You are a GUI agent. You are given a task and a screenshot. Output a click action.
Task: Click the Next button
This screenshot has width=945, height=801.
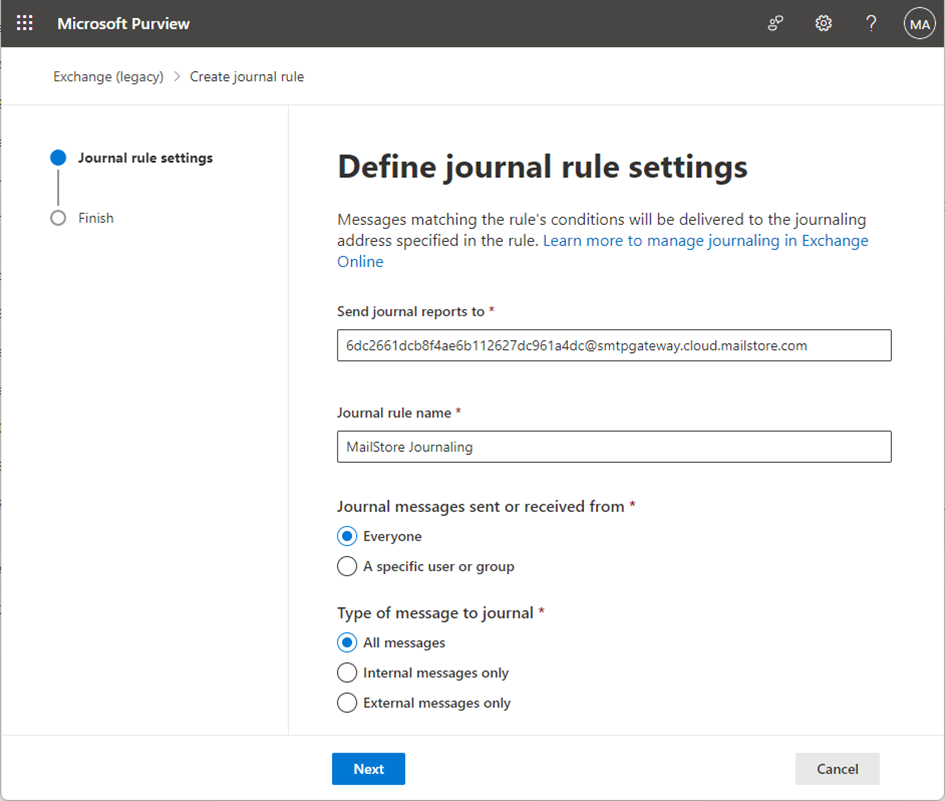[x=368, y=769]
